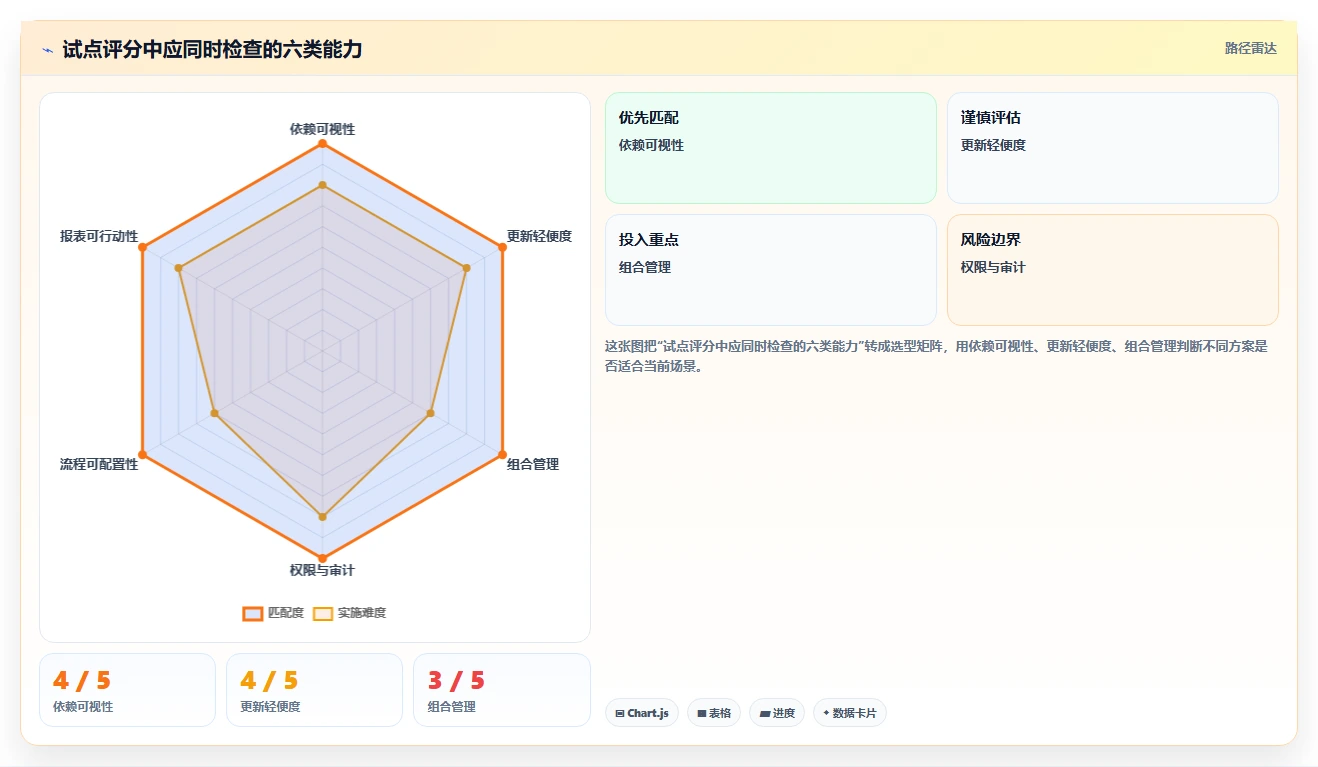Click the 组合管理 radar axis label
Screen dimensions: 1318x767
click(x=533, y=464)
